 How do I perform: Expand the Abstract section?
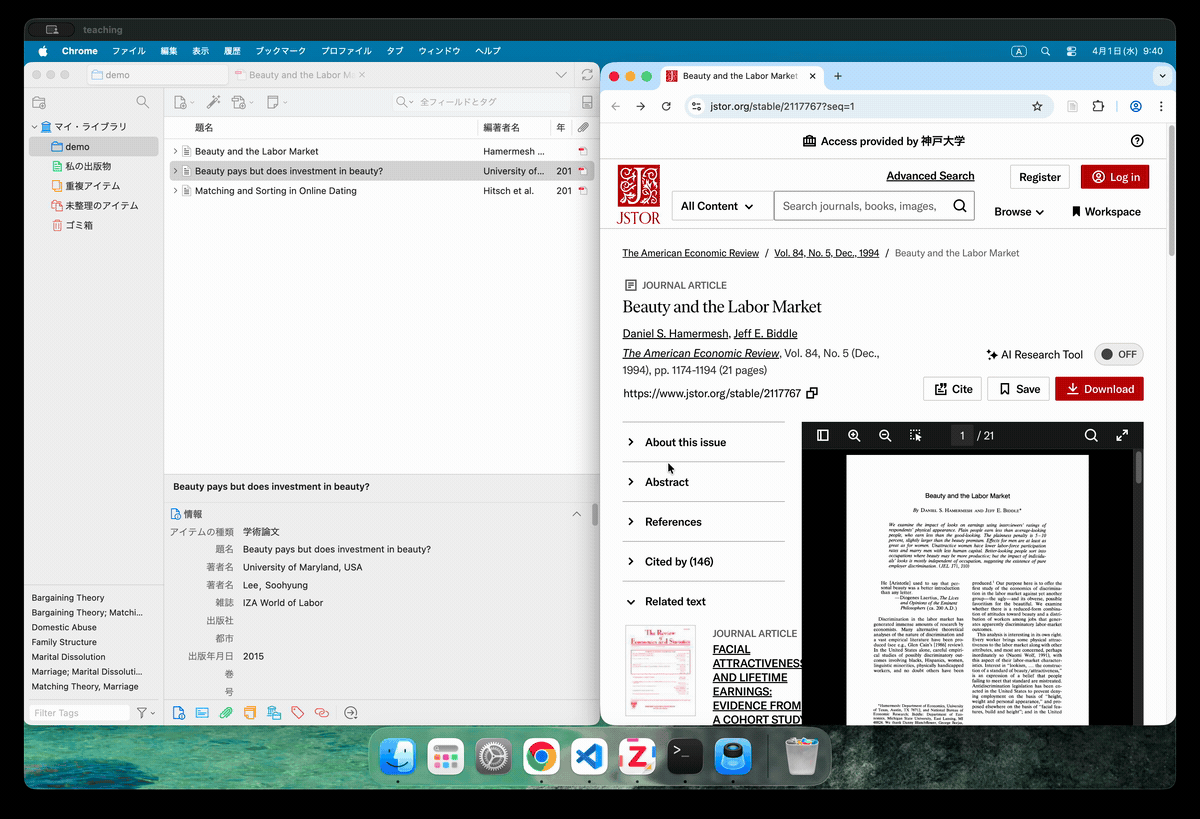point(667,482)
